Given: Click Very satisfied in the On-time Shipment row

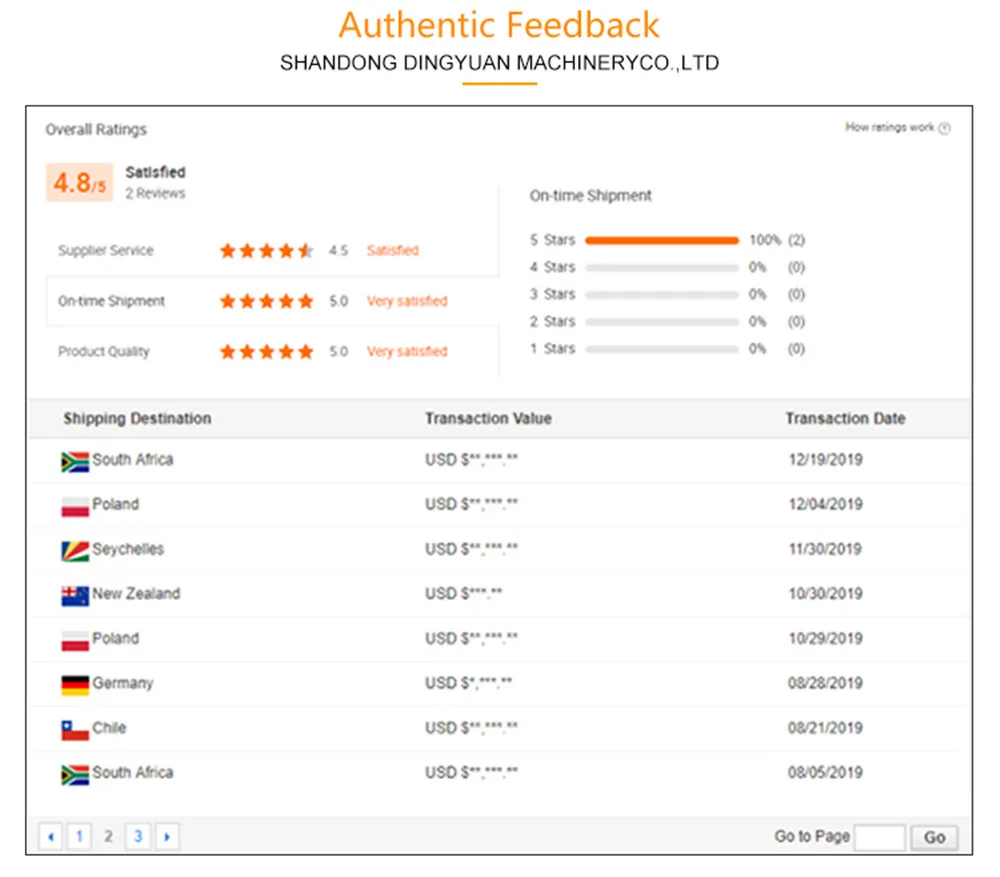Looking at the screenshot, I should (407, 301).
